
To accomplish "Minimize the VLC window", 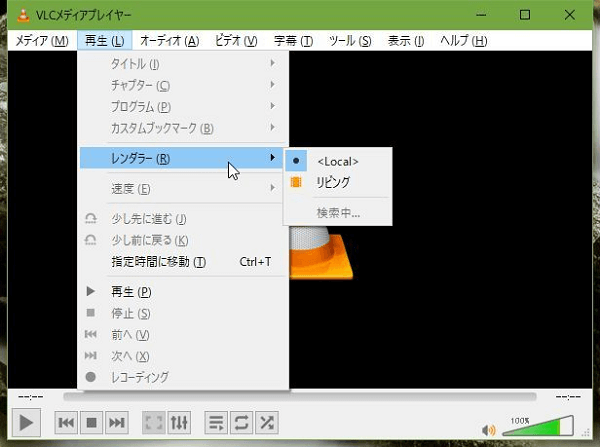I will (x=481, y=15).
